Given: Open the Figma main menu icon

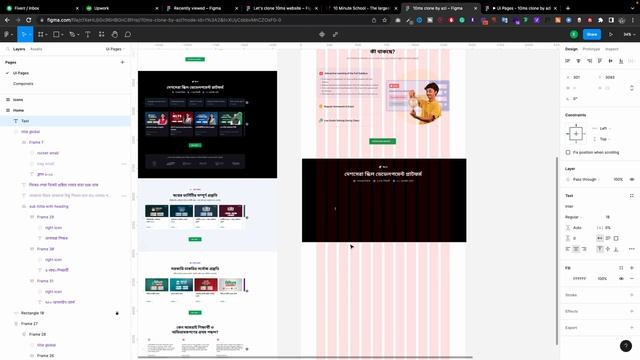Looking at the screenshot, I should (7, 35).
